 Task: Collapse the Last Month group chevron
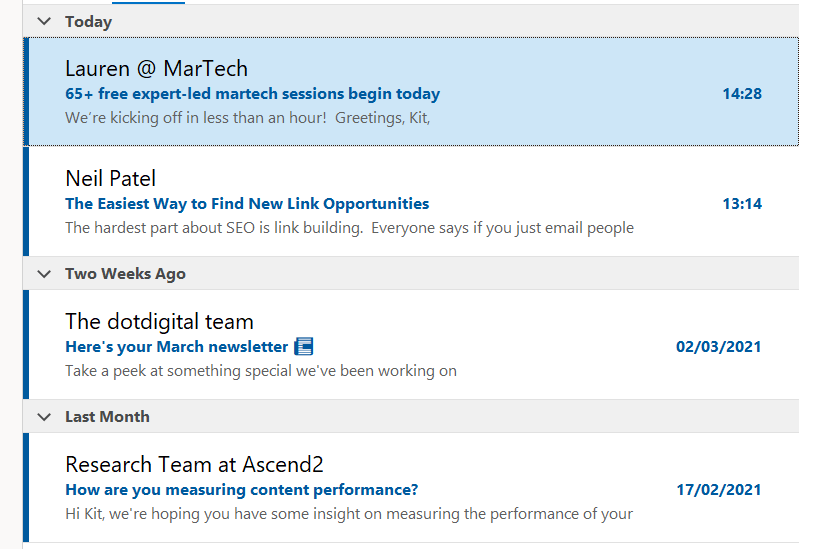pyautogui.click(x=44, y=416)
